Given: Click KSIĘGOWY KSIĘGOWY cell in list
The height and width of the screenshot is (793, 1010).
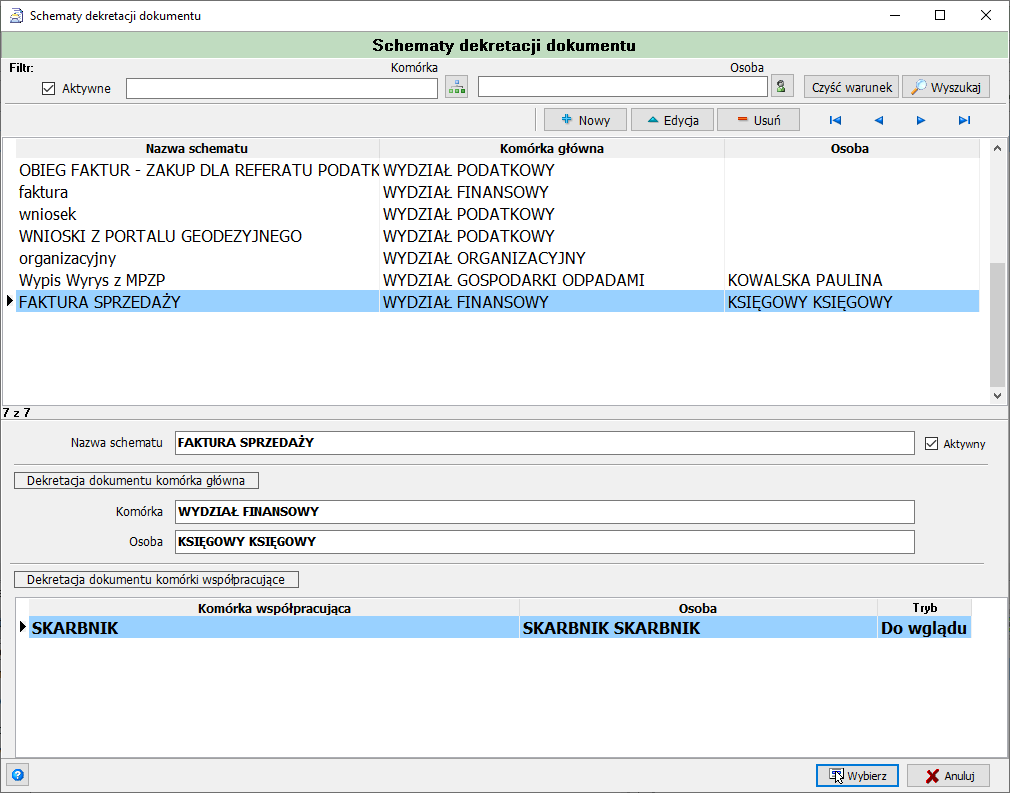Looking at the screenshot, I should [x=852, y=301].
